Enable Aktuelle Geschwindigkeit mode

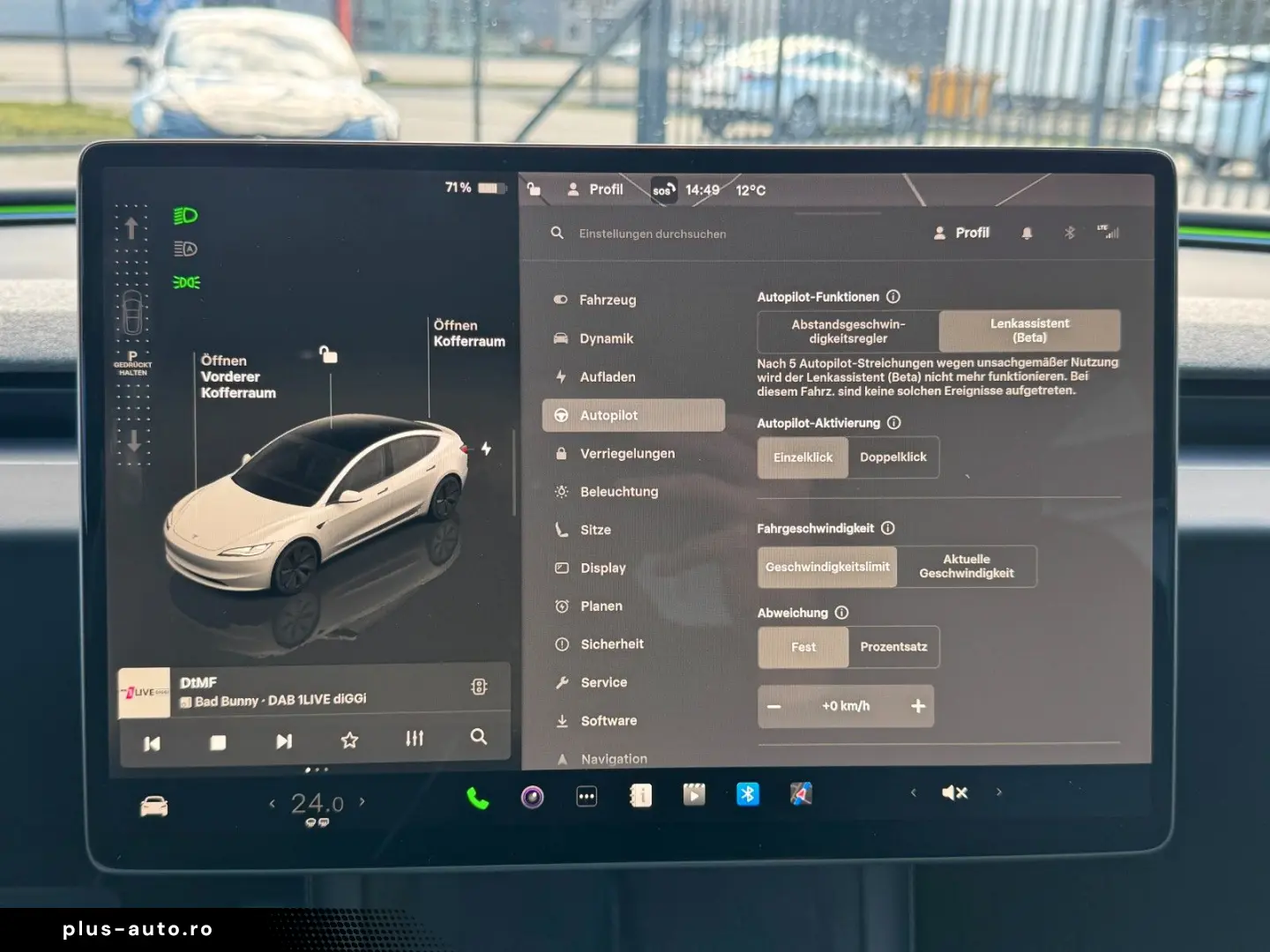point(967,566)
